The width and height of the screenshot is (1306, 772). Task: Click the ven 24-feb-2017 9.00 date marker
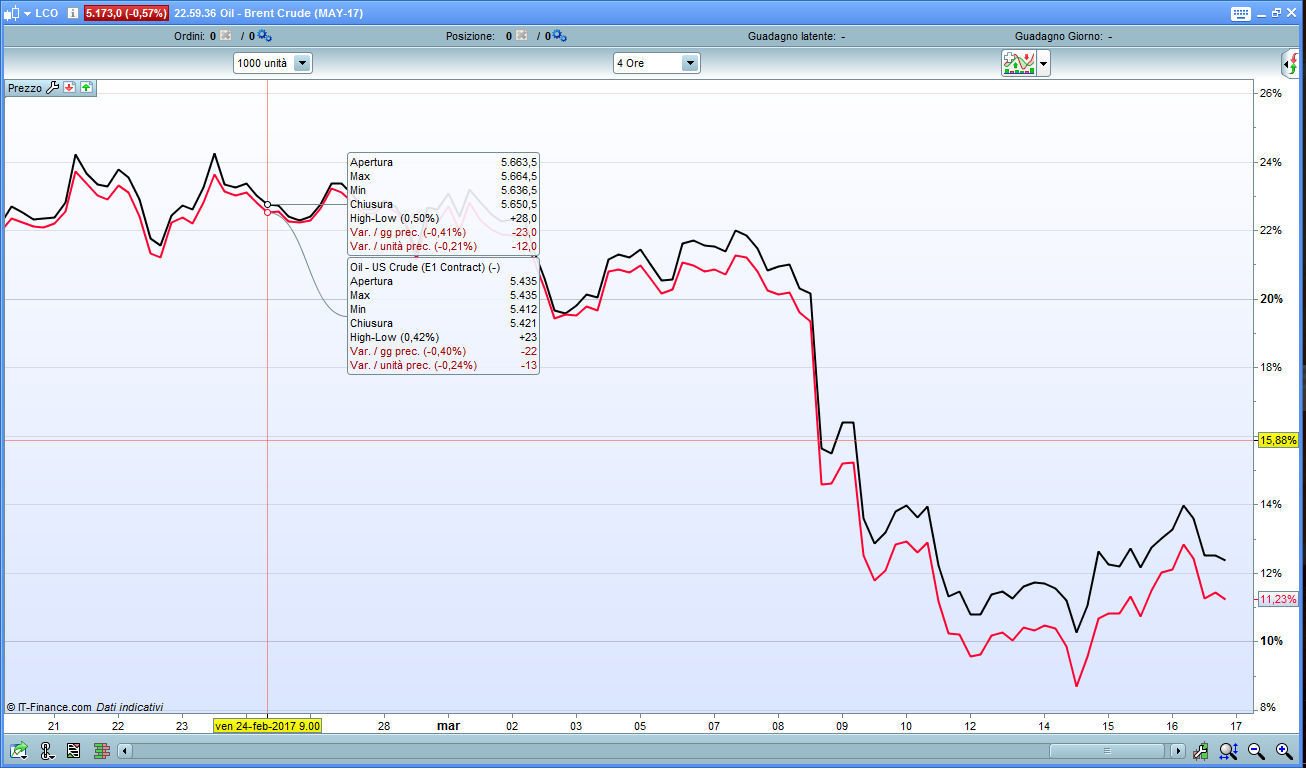(x=267, y=726)
